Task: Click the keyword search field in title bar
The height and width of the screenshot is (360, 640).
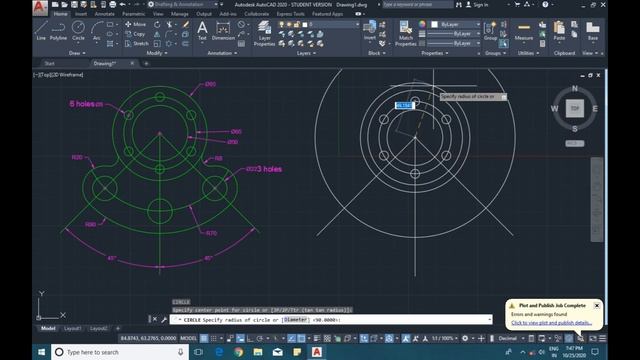Action: 417,4
